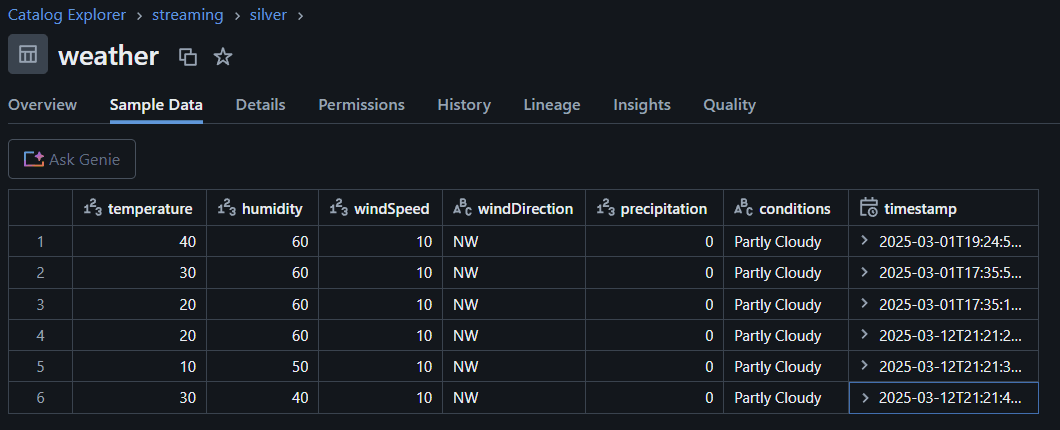Image resolution: width=1060 pixels, height=430 pixels.
Task: Select the precipitation column header
Action: (x=654, y=209)
